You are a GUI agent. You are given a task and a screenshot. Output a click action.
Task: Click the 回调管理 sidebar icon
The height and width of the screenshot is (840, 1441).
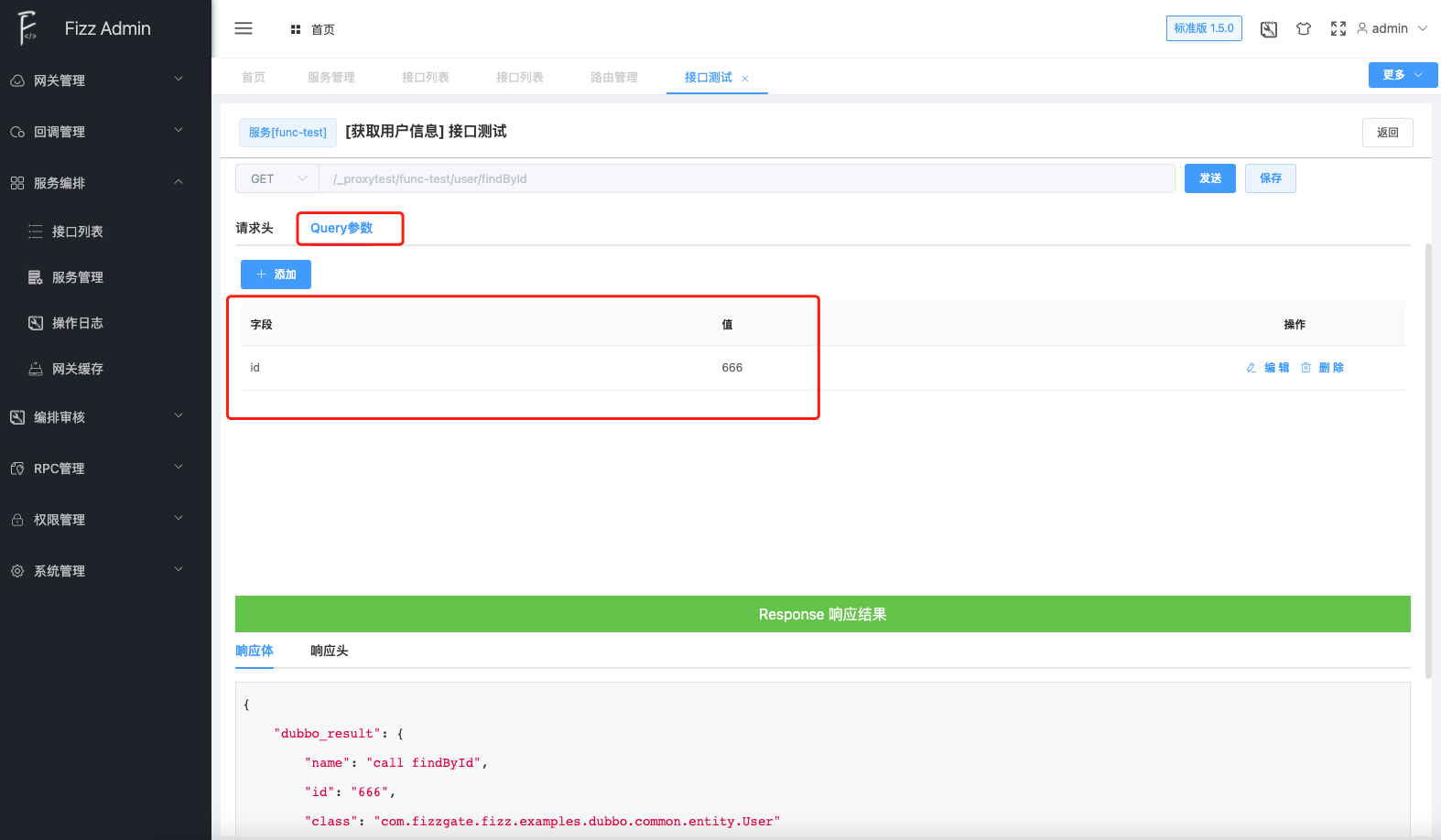(17, 132)
